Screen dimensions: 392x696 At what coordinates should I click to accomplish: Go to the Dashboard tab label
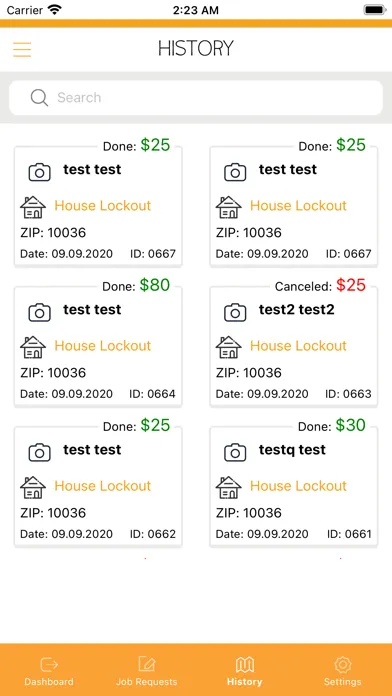[x=49, y=682]
